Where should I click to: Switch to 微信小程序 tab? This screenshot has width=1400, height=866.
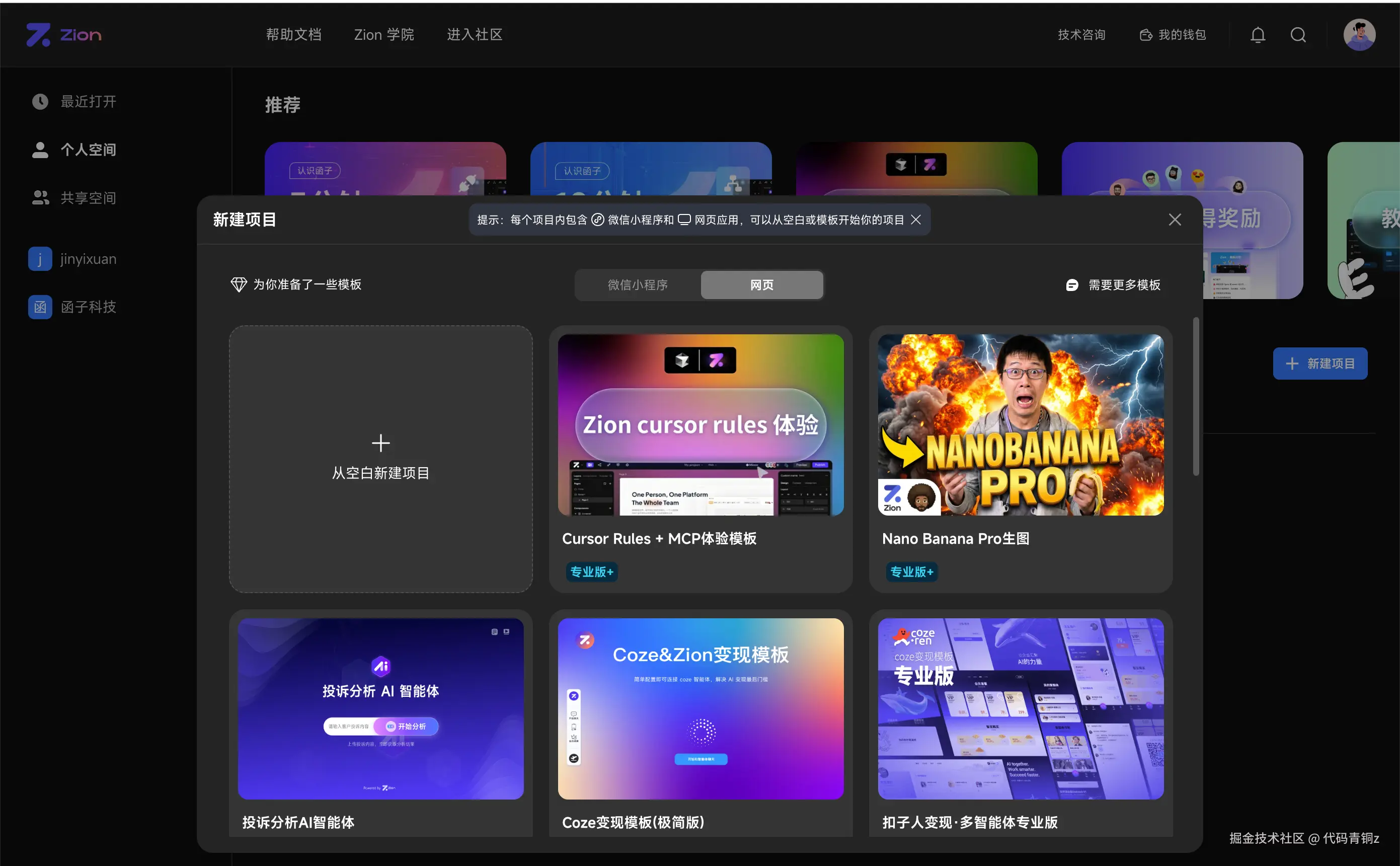pyautogui.click(x=638, y=285)
